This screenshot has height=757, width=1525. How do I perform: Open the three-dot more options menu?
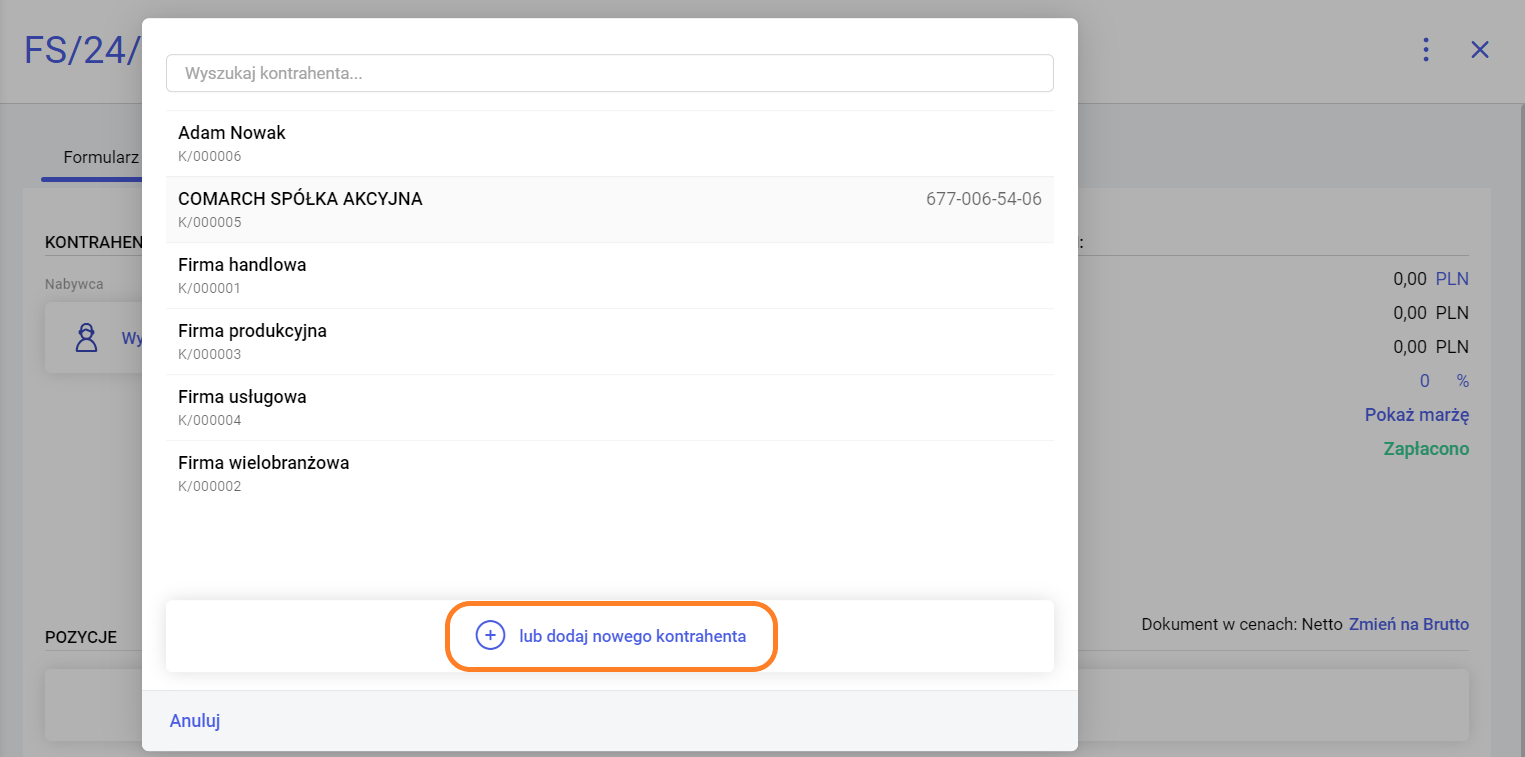tap(1426, 50)
